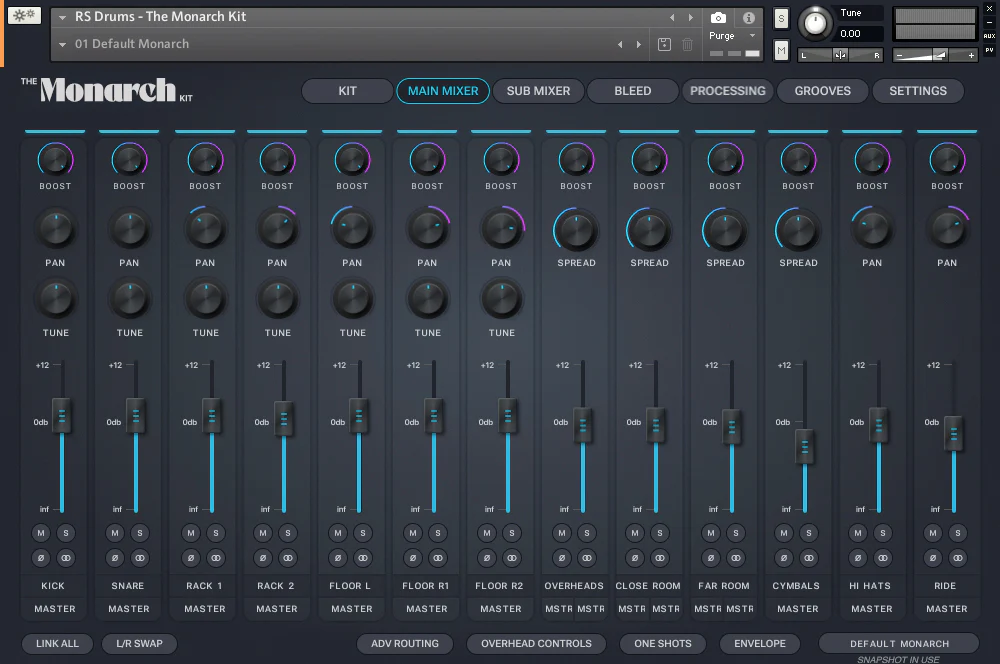Click the KICK channel Boost knob

click(x=55, y=159)
